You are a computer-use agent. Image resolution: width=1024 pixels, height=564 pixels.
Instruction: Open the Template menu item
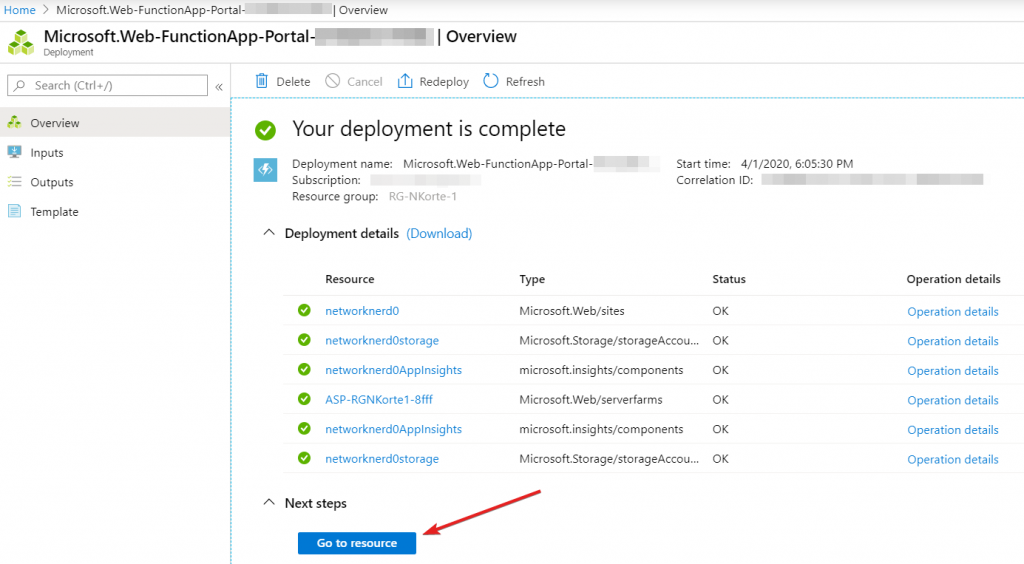click(115, 212)
